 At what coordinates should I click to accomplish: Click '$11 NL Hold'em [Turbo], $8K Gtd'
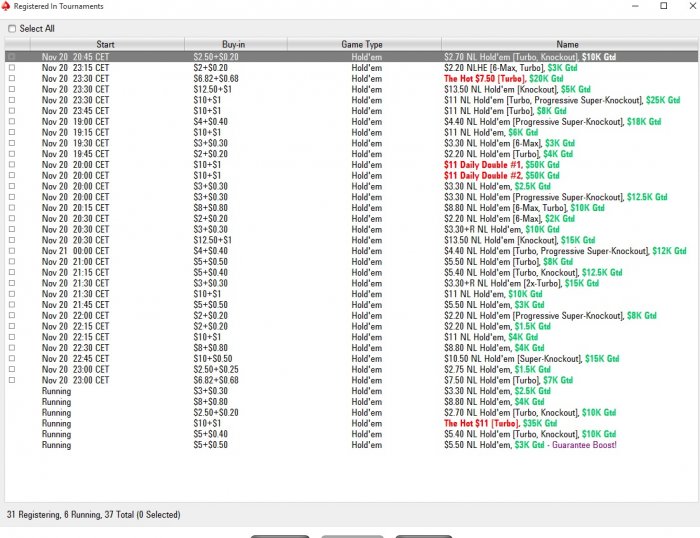505,111
